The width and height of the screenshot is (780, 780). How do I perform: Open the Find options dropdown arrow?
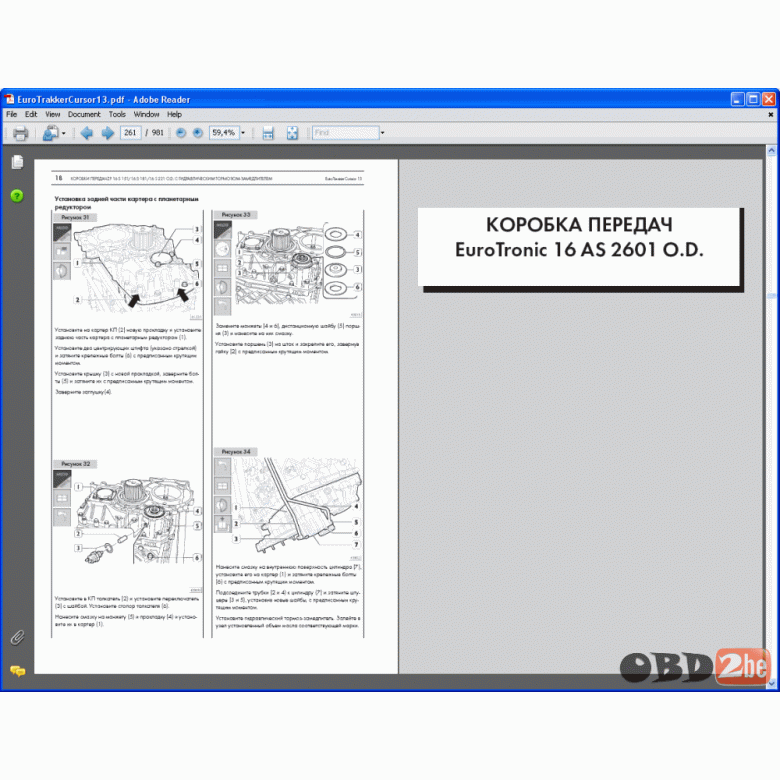pyautogui.click(x=383, y=133)
